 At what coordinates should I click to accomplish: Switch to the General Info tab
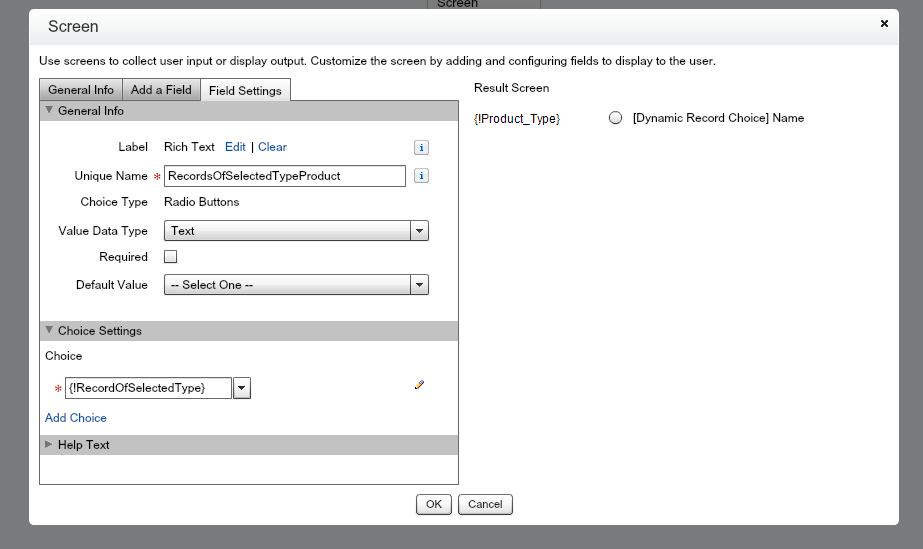tap(81, 90)
